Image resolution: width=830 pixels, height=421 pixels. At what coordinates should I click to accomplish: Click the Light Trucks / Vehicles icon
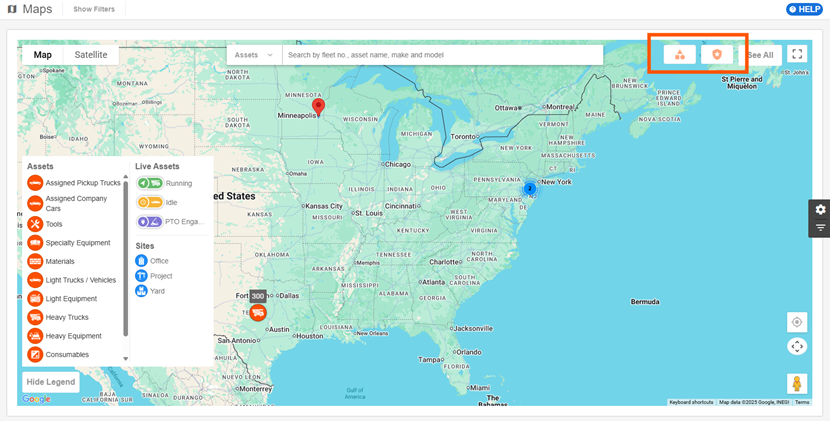pos(35,280)
